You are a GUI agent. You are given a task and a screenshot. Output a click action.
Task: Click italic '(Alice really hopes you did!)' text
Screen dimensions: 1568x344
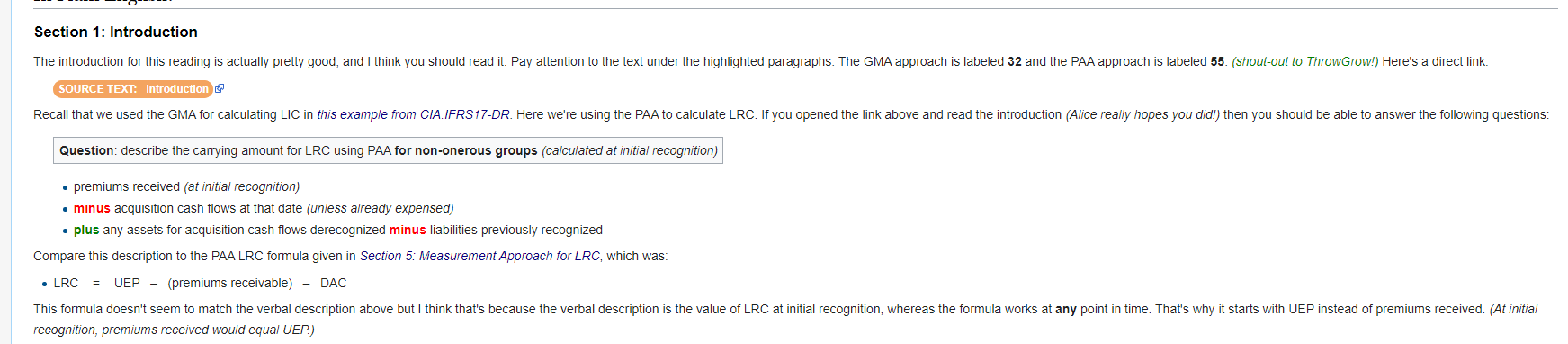click(x=1142, y=115)
